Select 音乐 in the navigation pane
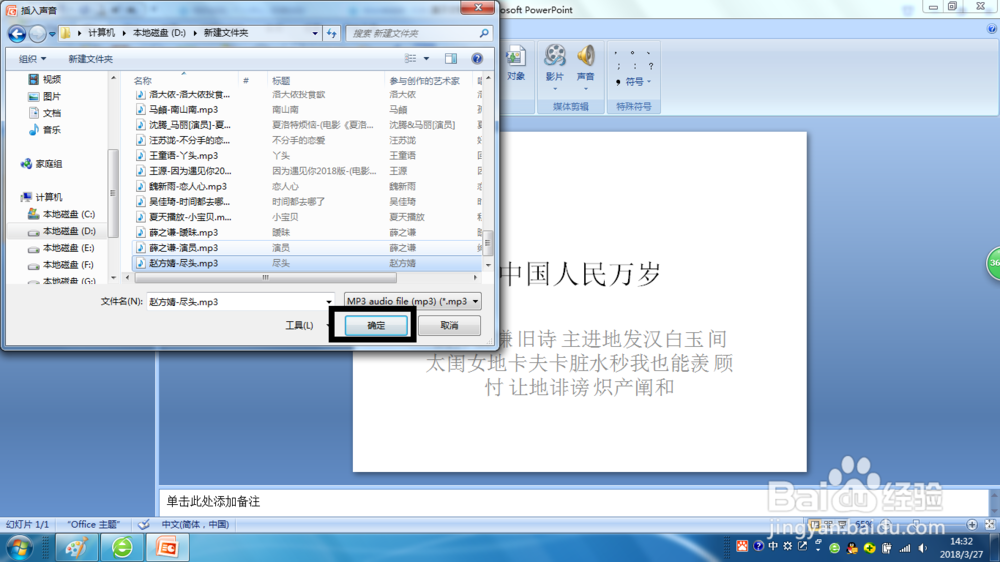Image resolution: width=1000 pixels, height=562 pixels. point(45,129)
